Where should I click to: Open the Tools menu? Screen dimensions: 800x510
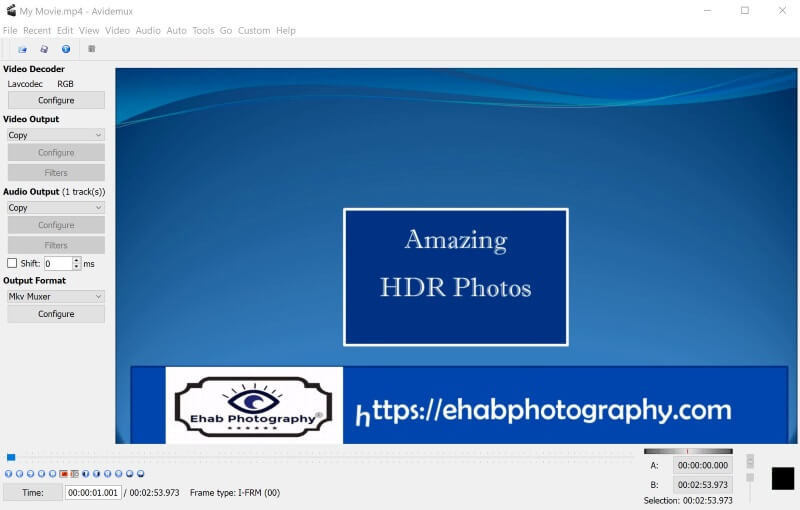click(203, 31)
